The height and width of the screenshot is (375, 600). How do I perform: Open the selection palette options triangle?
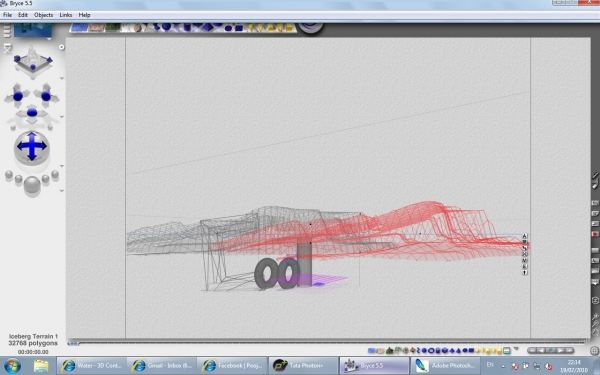pyautogui.click(x=516, y=349)
